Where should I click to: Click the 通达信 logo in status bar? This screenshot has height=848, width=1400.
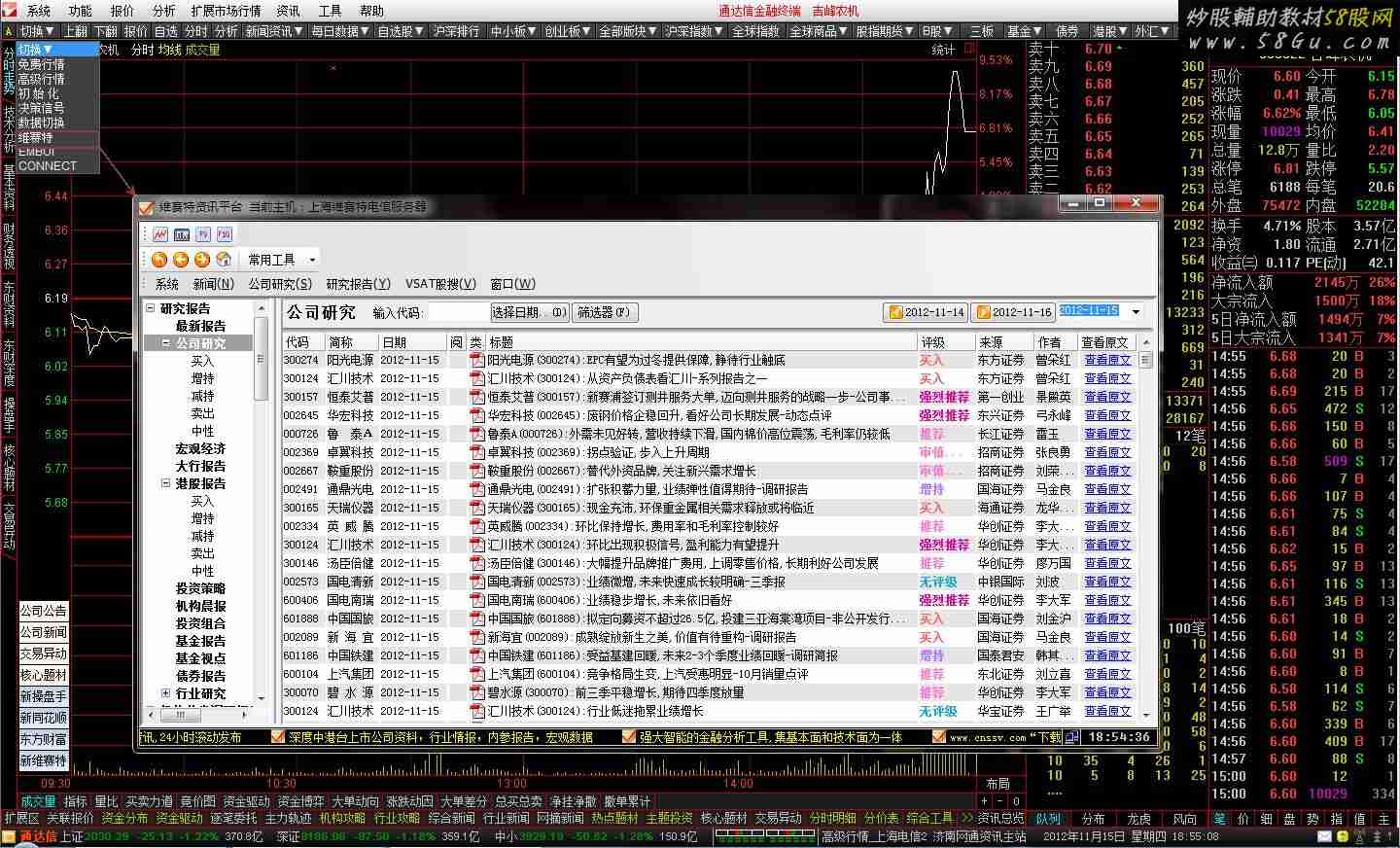(x=31, y=836)
